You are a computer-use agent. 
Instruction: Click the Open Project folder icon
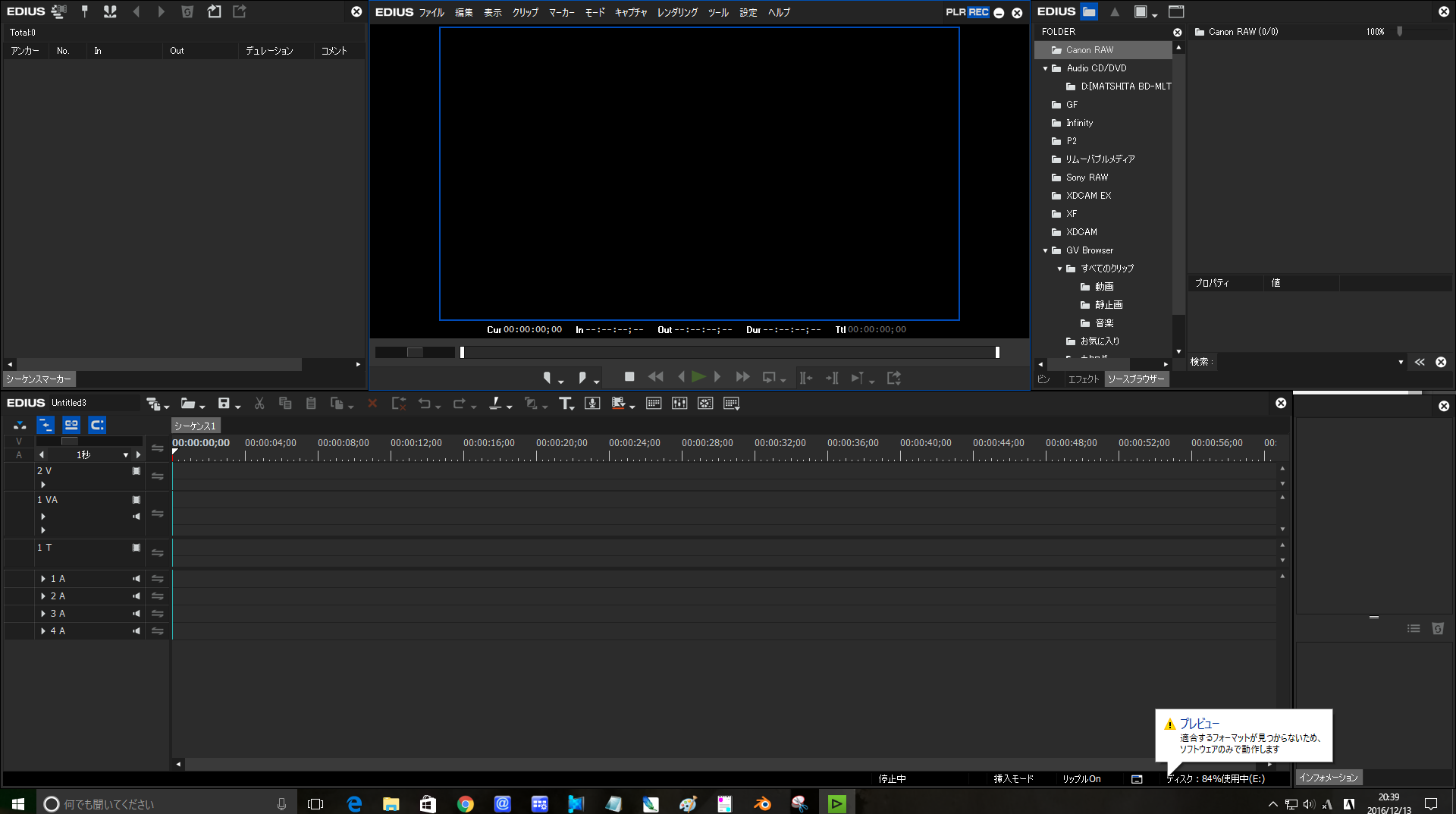point(187,404)
